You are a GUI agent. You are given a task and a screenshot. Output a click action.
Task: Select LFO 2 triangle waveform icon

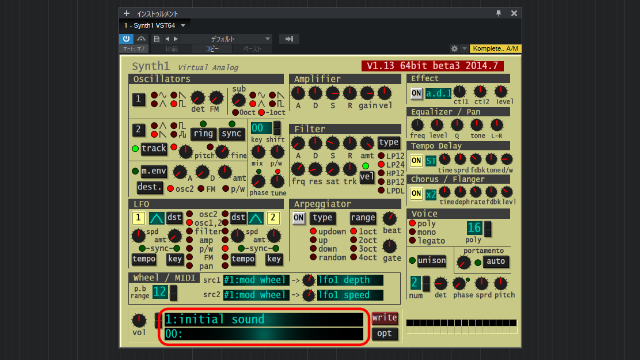click(256, 218)
